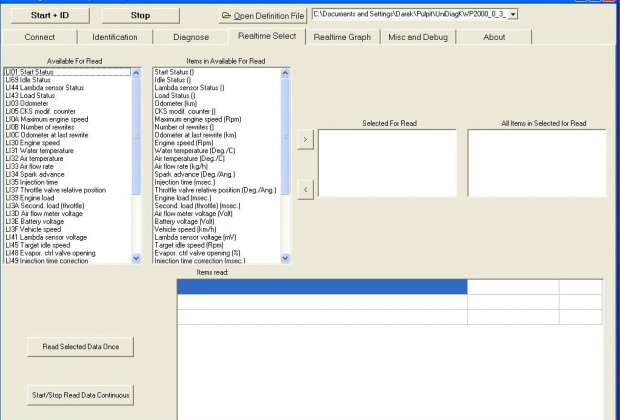The height and width of the screenshot is (420, 620).
Task: Click scrollbar thumb of Items in Available list
Action: tap(285, 136)
